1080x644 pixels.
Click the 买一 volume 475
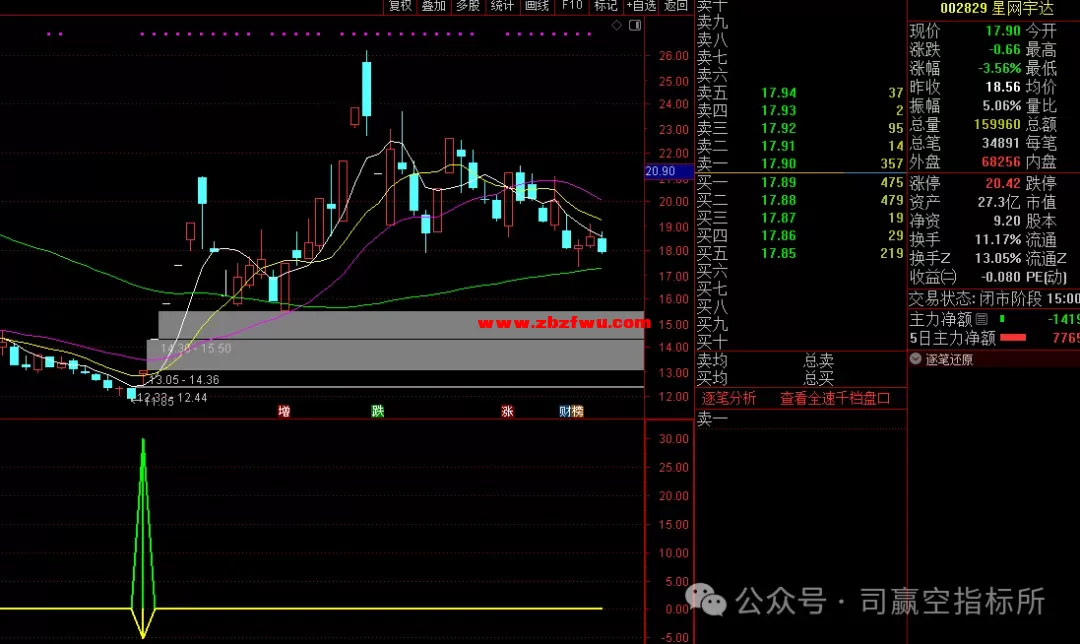tap(891, 182)
